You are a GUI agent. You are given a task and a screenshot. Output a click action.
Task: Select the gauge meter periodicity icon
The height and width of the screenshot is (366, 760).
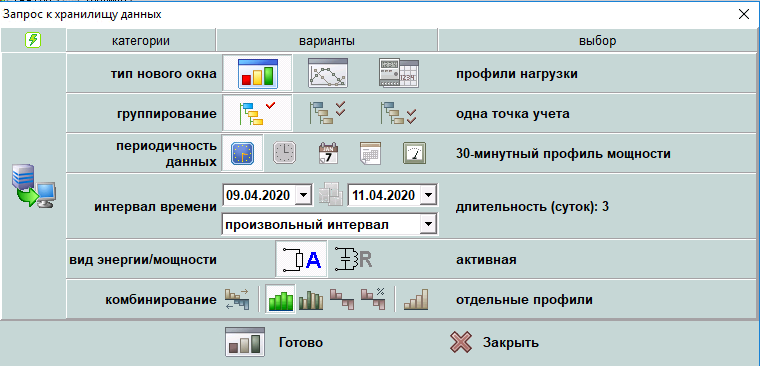[x=414, y=153]
